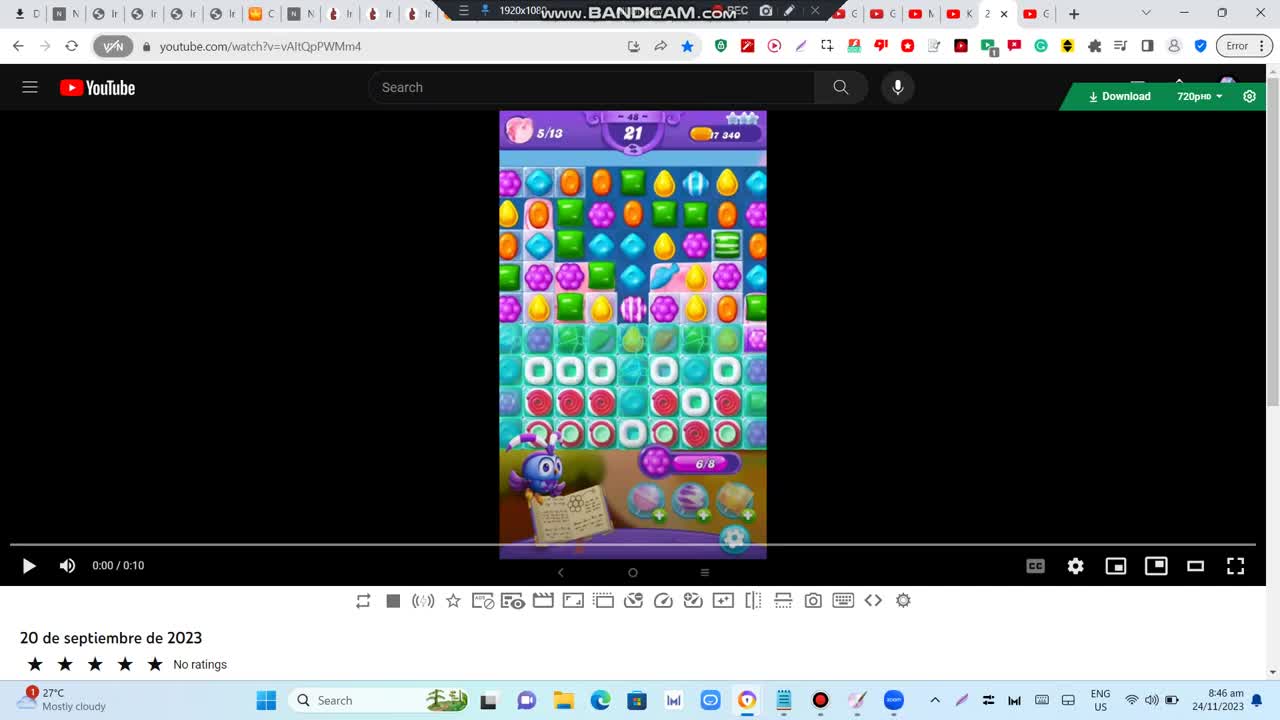
Task: Open the YouTube hamburger guide menu
Action: (30, 87)
